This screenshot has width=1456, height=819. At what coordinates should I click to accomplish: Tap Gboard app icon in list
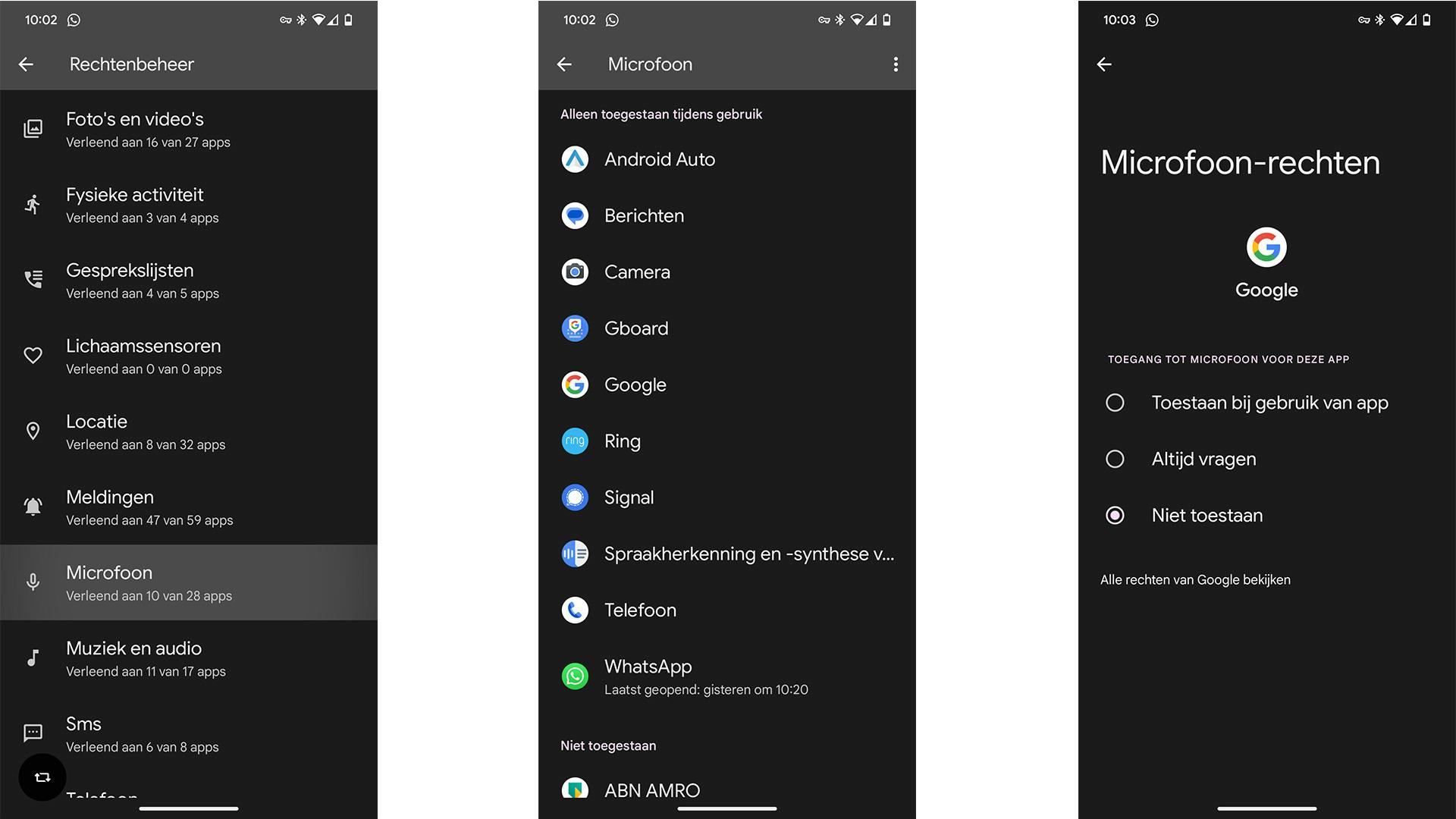(x=575, y=328)
